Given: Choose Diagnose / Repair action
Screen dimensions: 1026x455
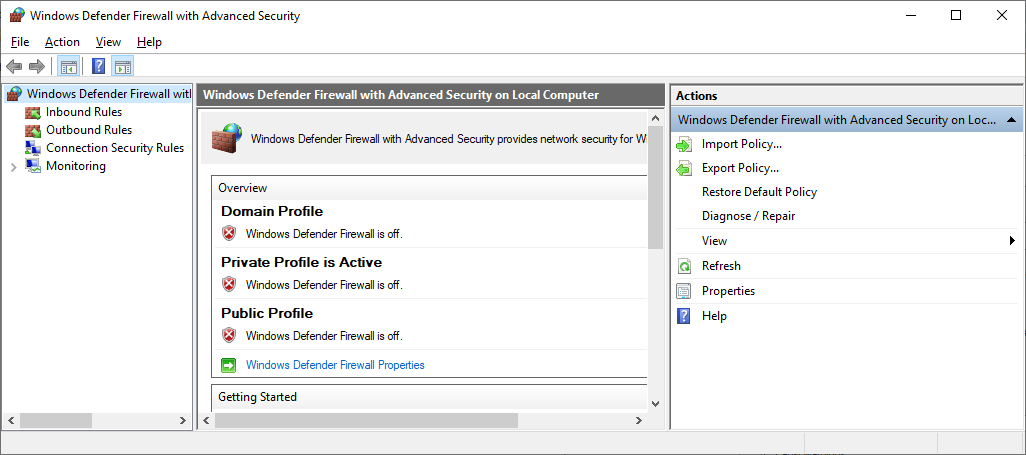Looking at the screenshot, I should [x=749, y=216].
